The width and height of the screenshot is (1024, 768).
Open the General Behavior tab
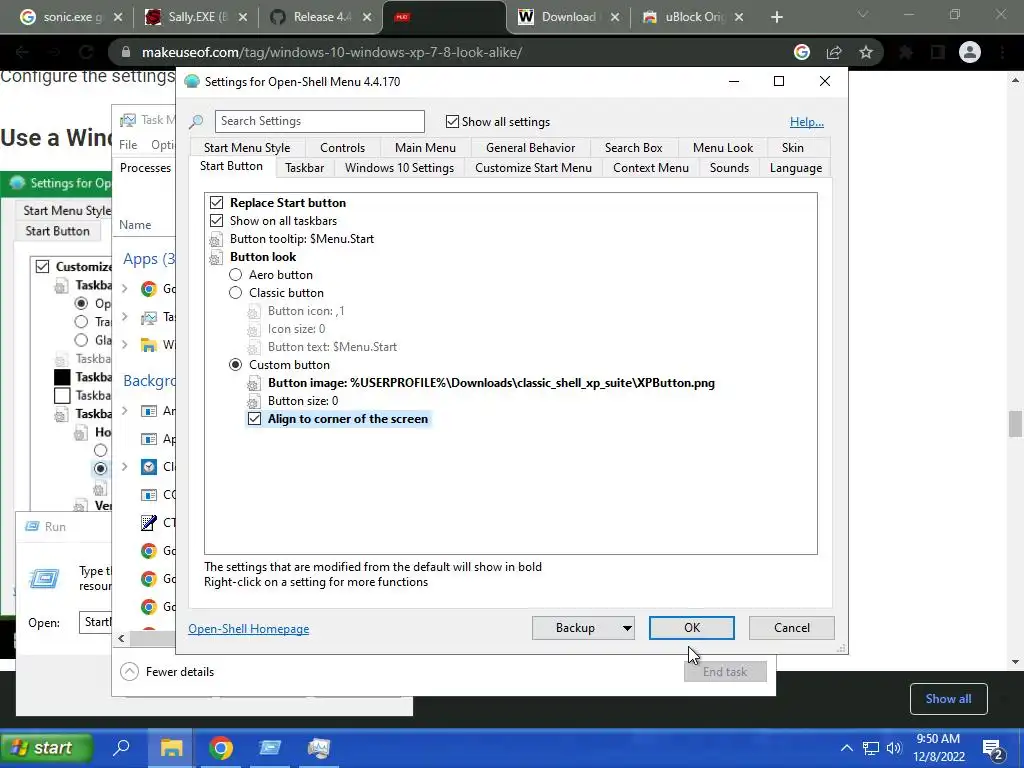pyautogui.click(x=530, y=148)
